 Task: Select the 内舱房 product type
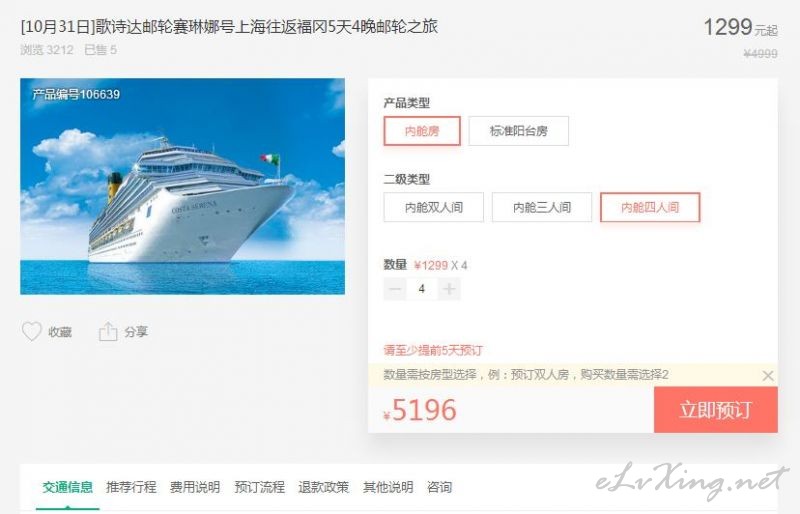pyautogui.click(x=422, y=131)
